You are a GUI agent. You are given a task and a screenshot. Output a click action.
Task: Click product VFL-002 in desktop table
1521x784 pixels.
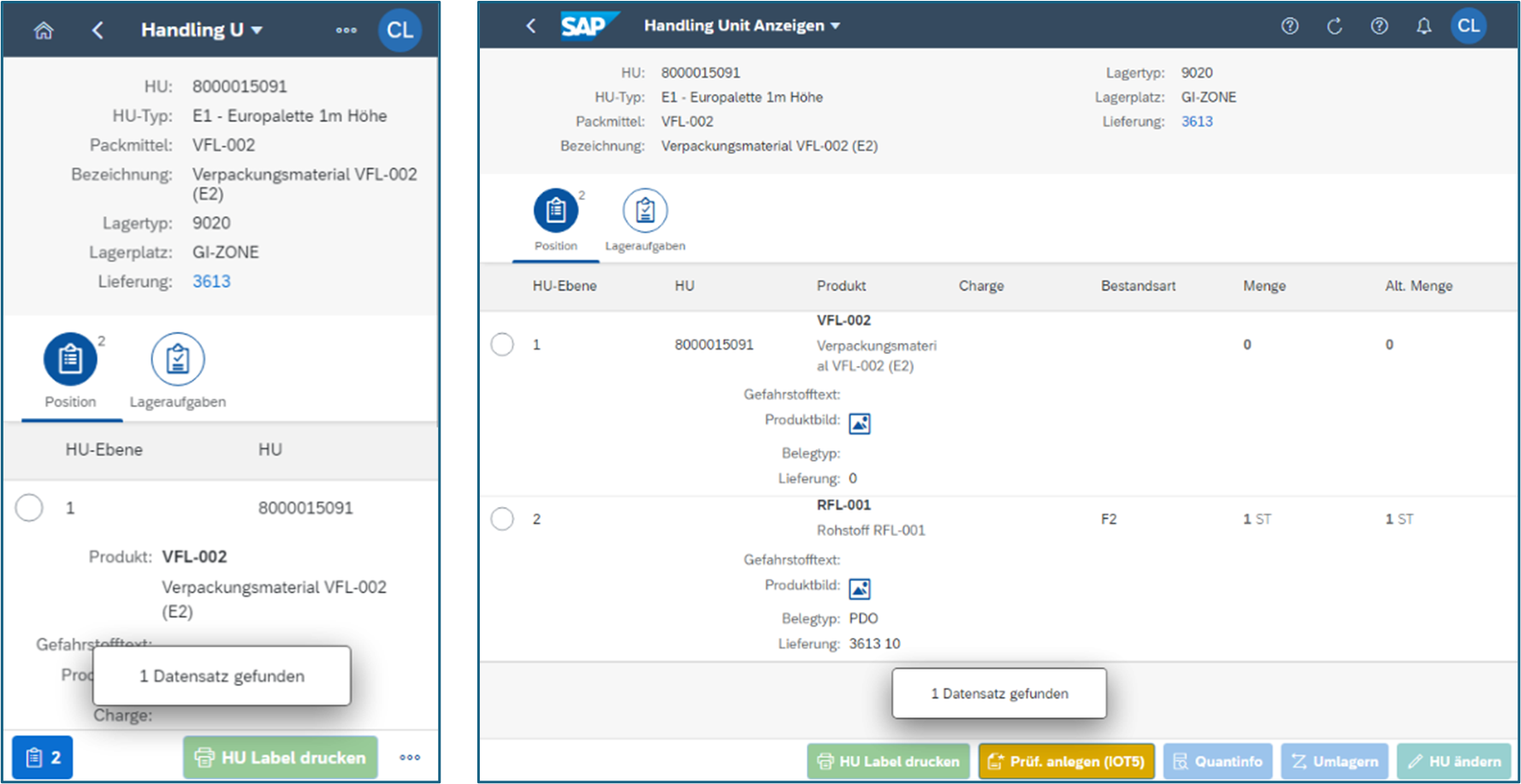843,321
